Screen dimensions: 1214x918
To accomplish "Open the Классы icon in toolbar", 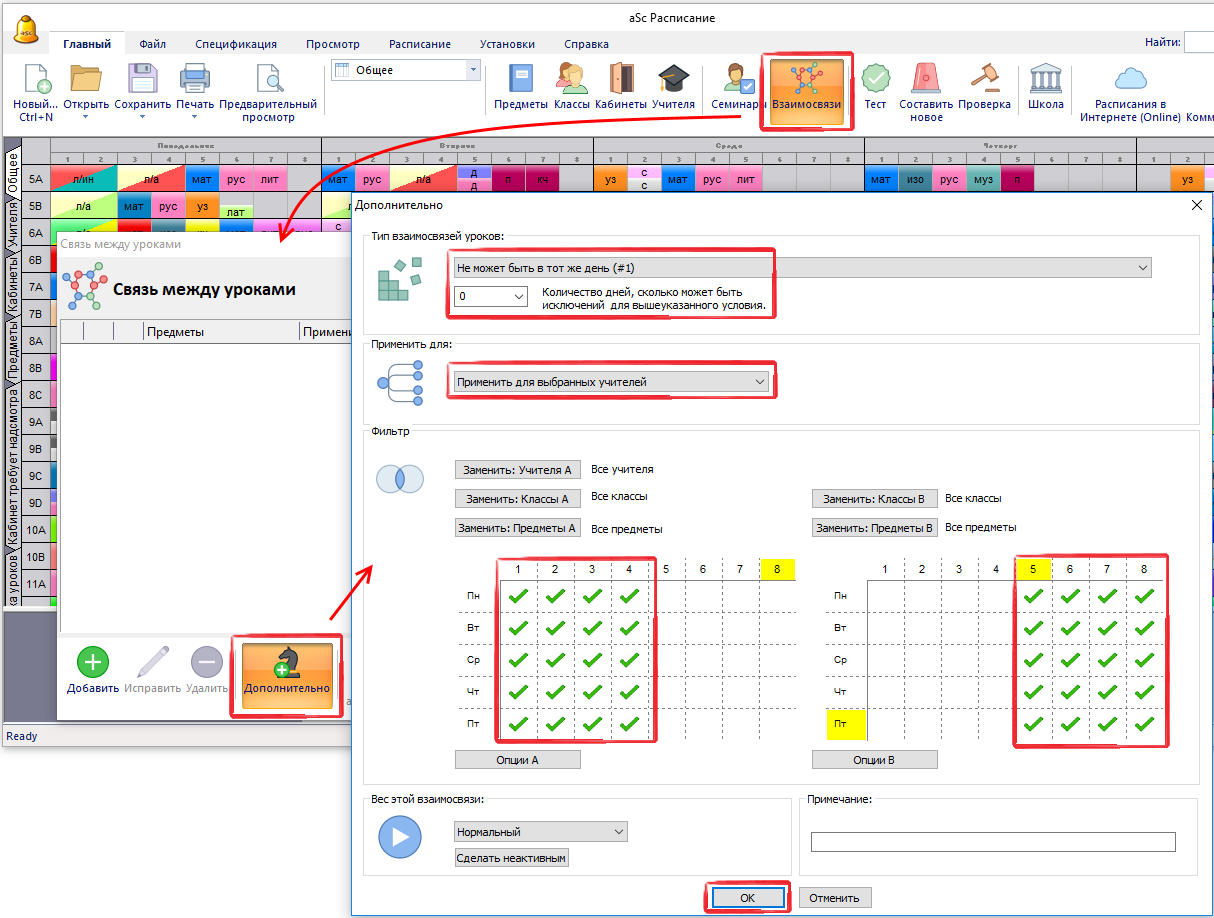I will (571, 80).
